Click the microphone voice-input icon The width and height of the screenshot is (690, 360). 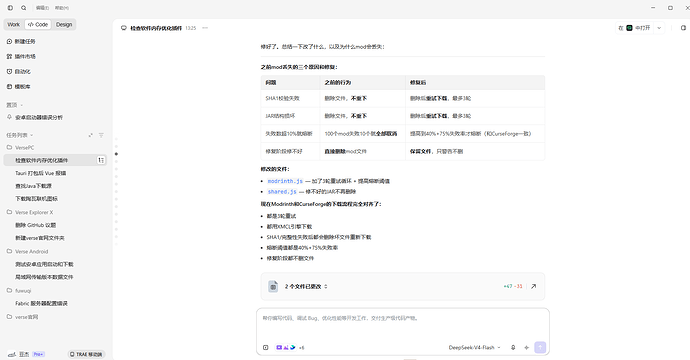point(513,348)
